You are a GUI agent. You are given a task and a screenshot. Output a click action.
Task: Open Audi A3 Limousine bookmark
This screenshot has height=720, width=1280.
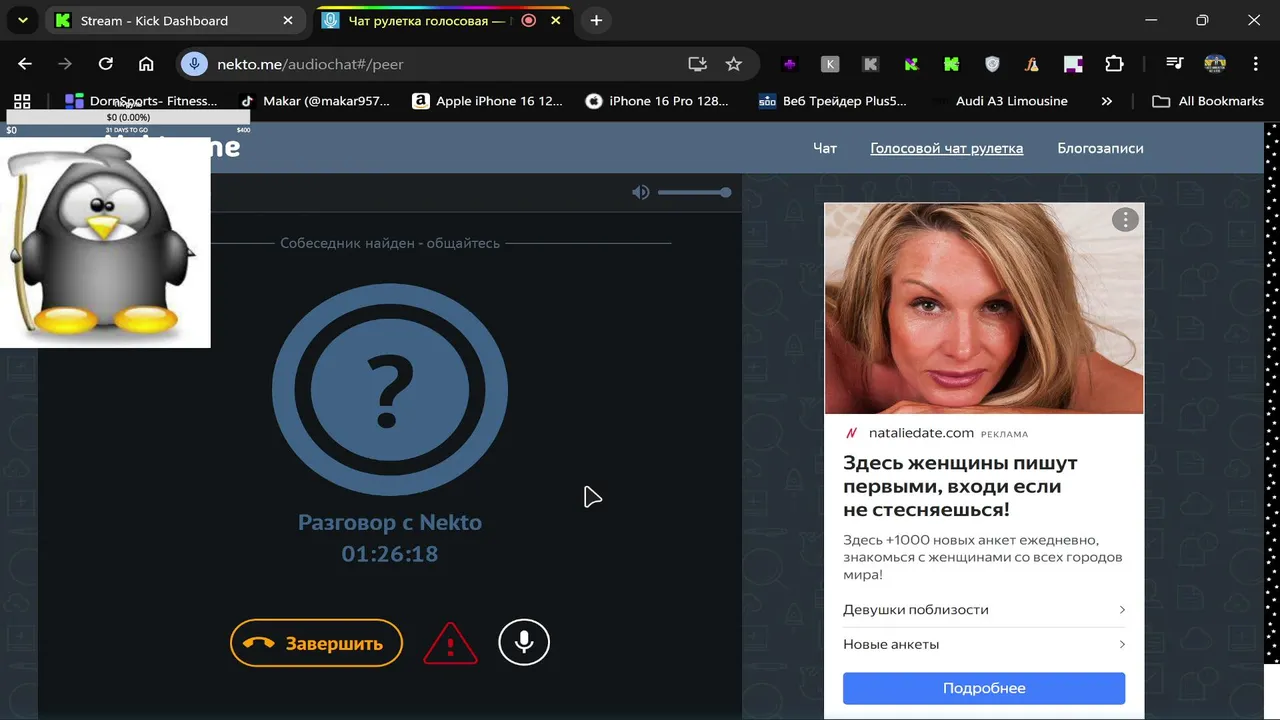coord(1000,101)
